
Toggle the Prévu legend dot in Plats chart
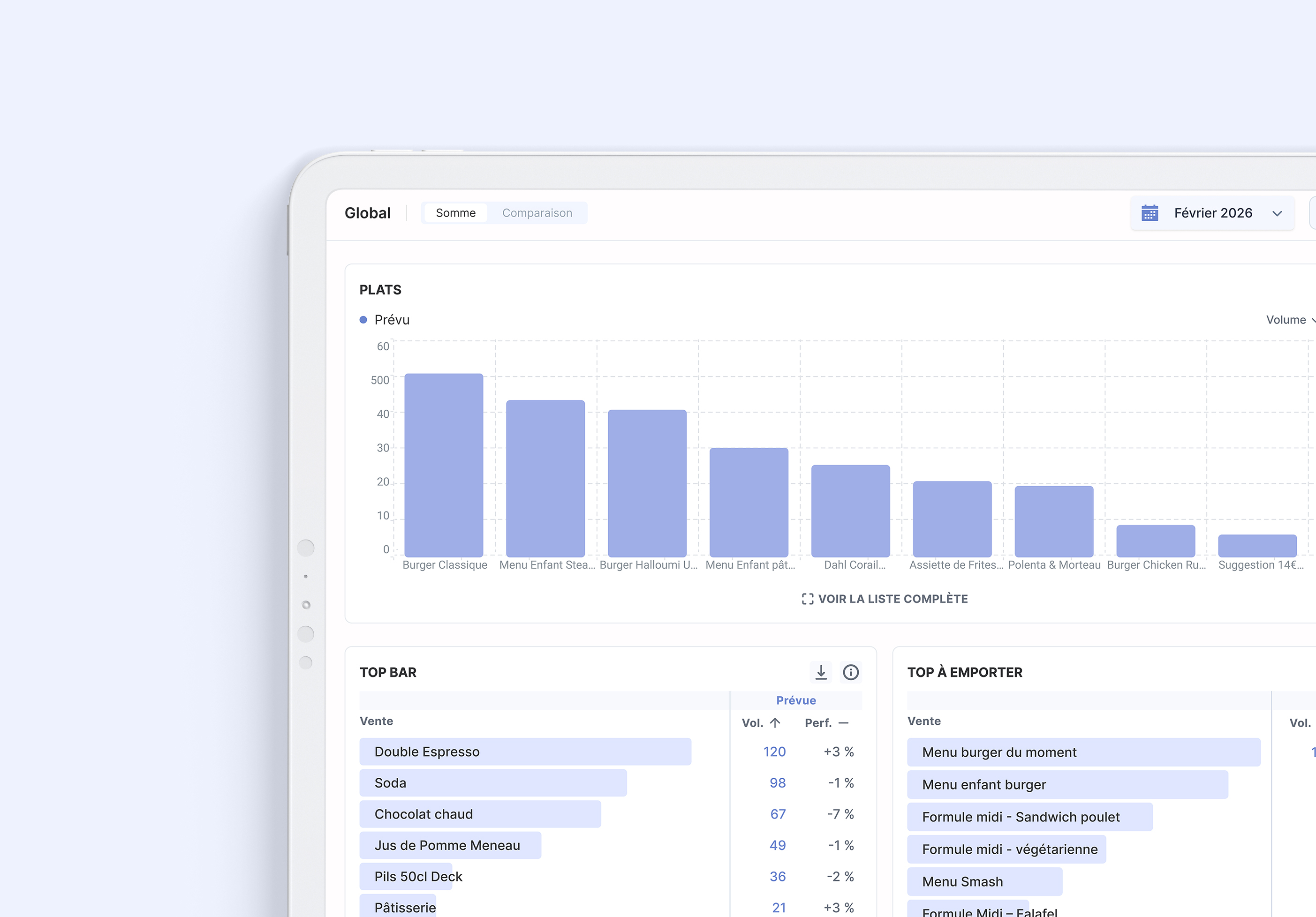click(363, 320)
